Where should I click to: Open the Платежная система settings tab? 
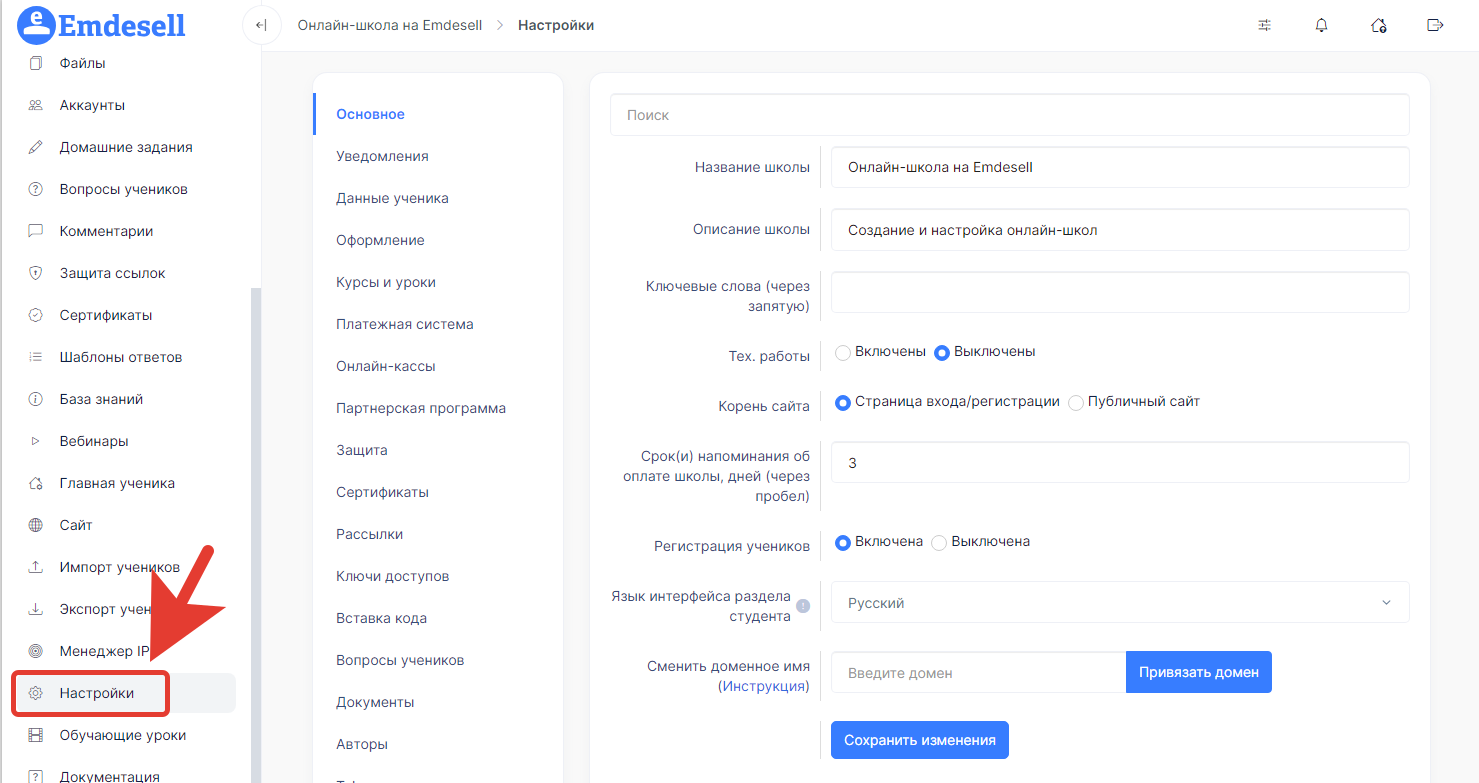[405, 324]
